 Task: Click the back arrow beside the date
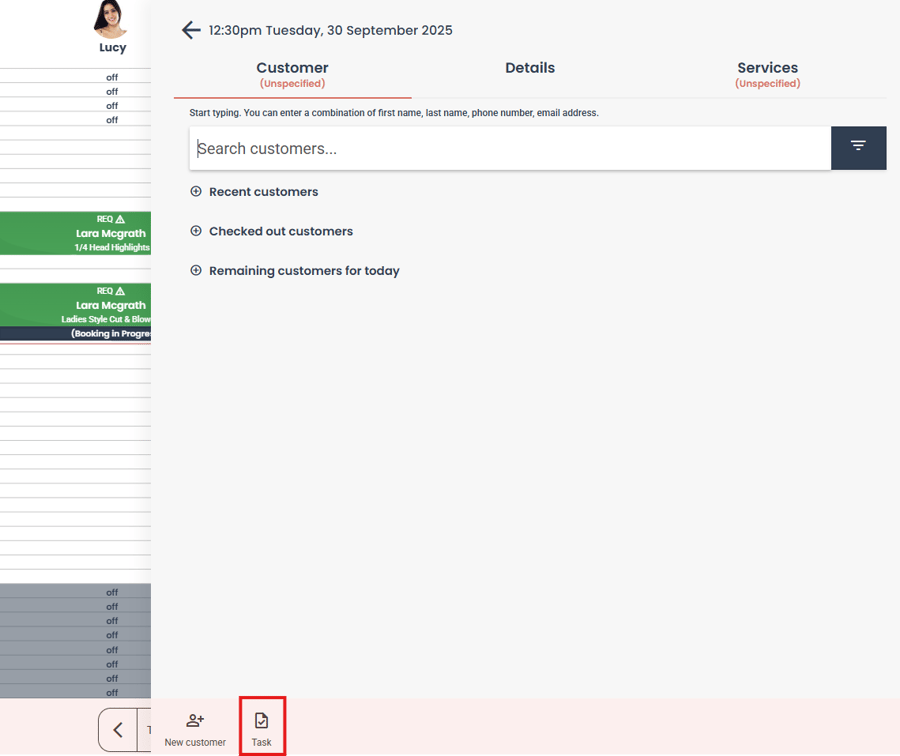[191, 30]
